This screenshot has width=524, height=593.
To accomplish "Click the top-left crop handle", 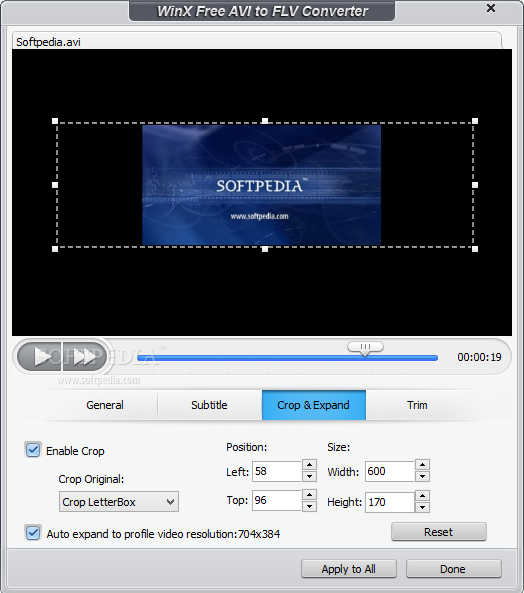I will point(55,121).
